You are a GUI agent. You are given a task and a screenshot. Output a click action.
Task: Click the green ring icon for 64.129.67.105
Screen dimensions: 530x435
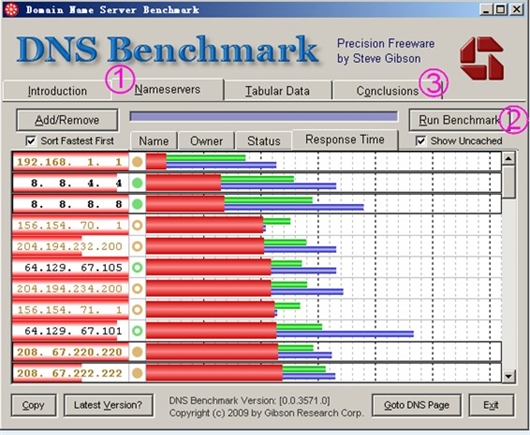pos(137,268)
